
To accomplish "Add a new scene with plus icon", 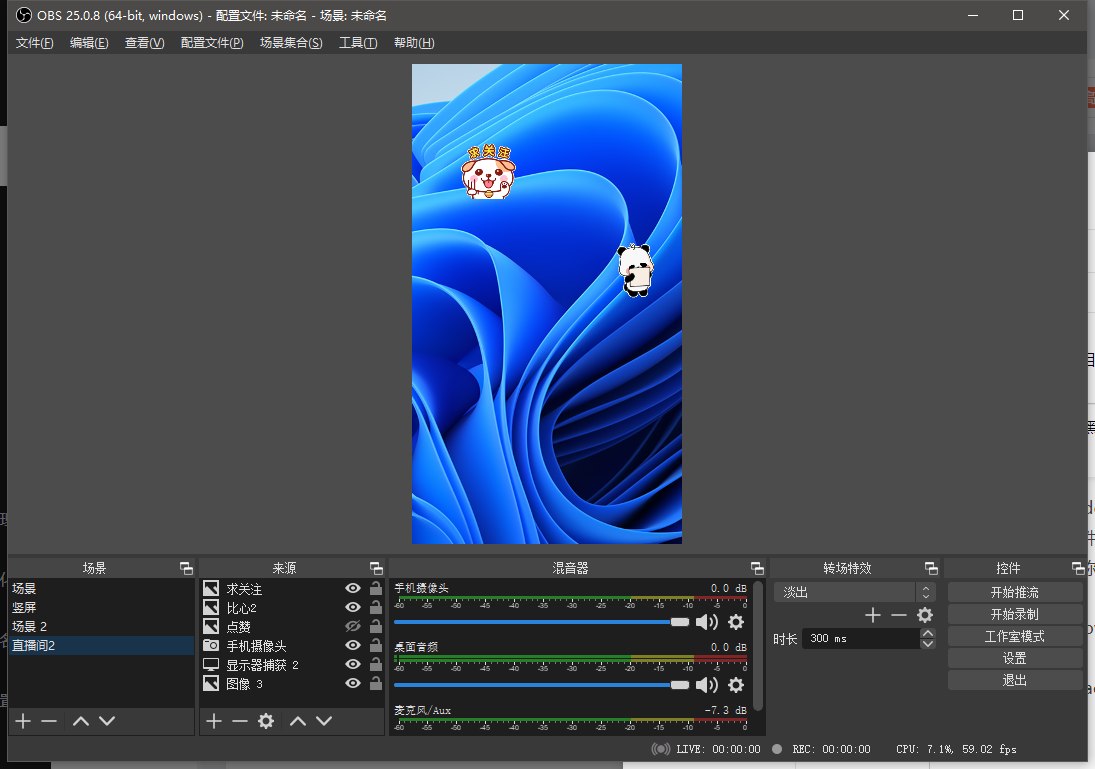I will click(x=23, y=721).
